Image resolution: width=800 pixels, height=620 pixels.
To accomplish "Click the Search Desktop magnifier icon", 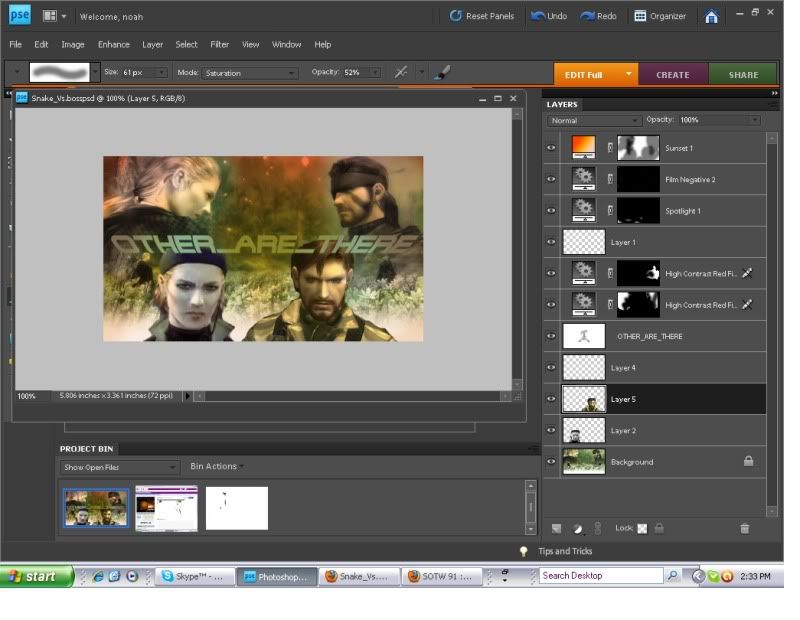I will [672, 576].
